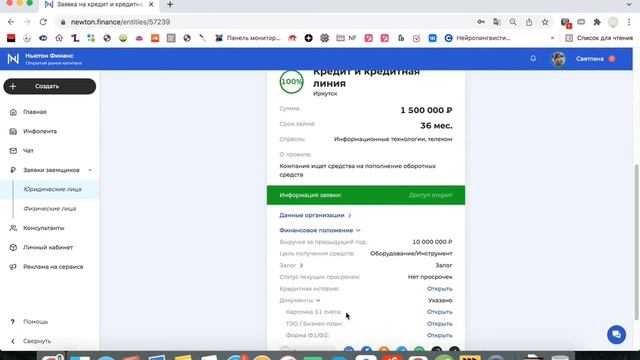Image resolution: width=640 pixels, height=360 pixels.
Task: Open Список для чтения
Action: tap(599, 38)
